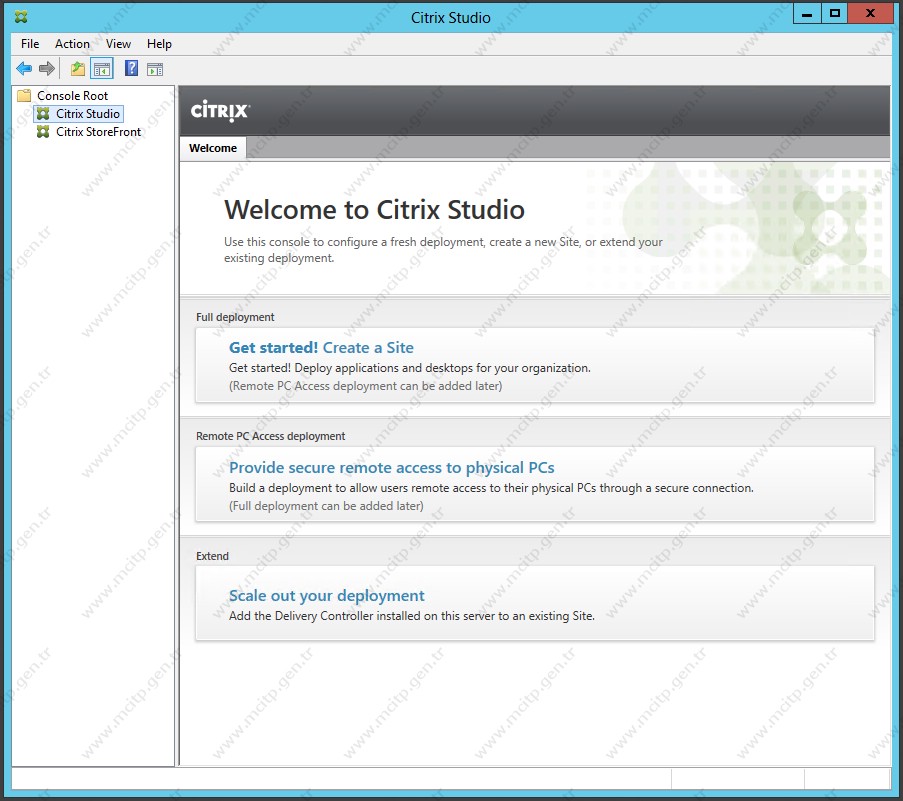
Task: Click 'Build a deployment to allow users' description
Action: coord(491,488)
